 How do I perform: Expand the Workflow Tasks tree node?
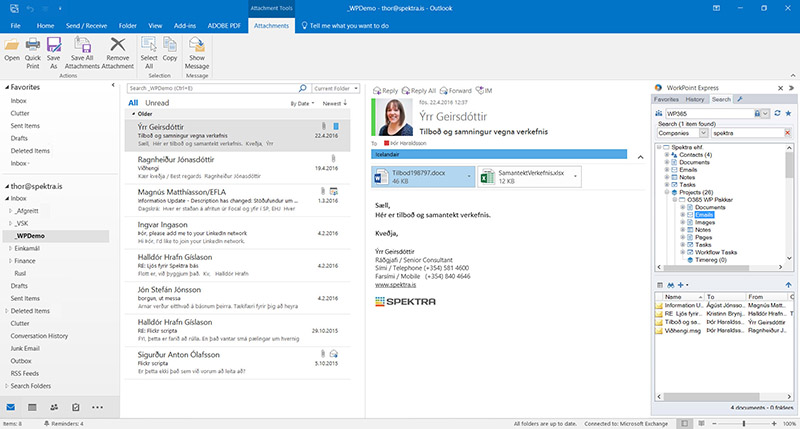click(685, 251)
